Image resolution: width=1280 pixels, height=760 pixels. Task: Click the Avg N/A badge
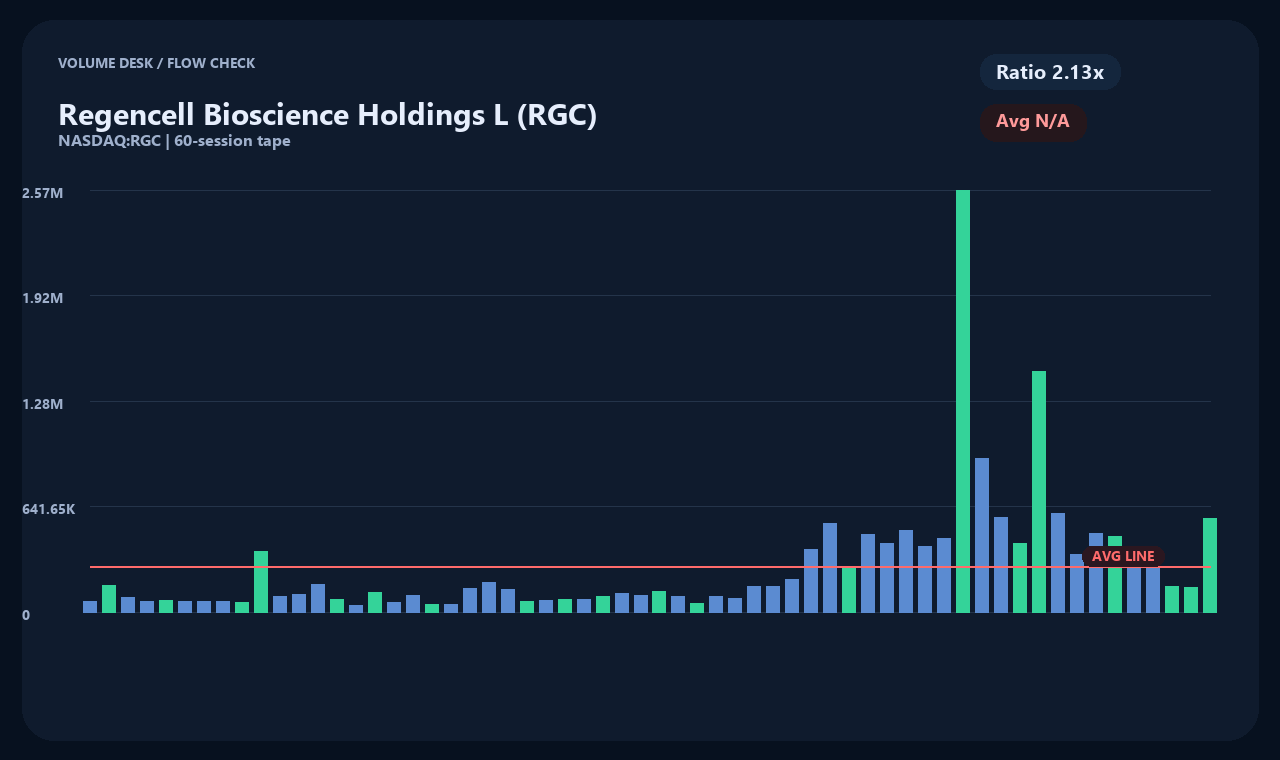pyautogui.click(x=1033, y=122)
